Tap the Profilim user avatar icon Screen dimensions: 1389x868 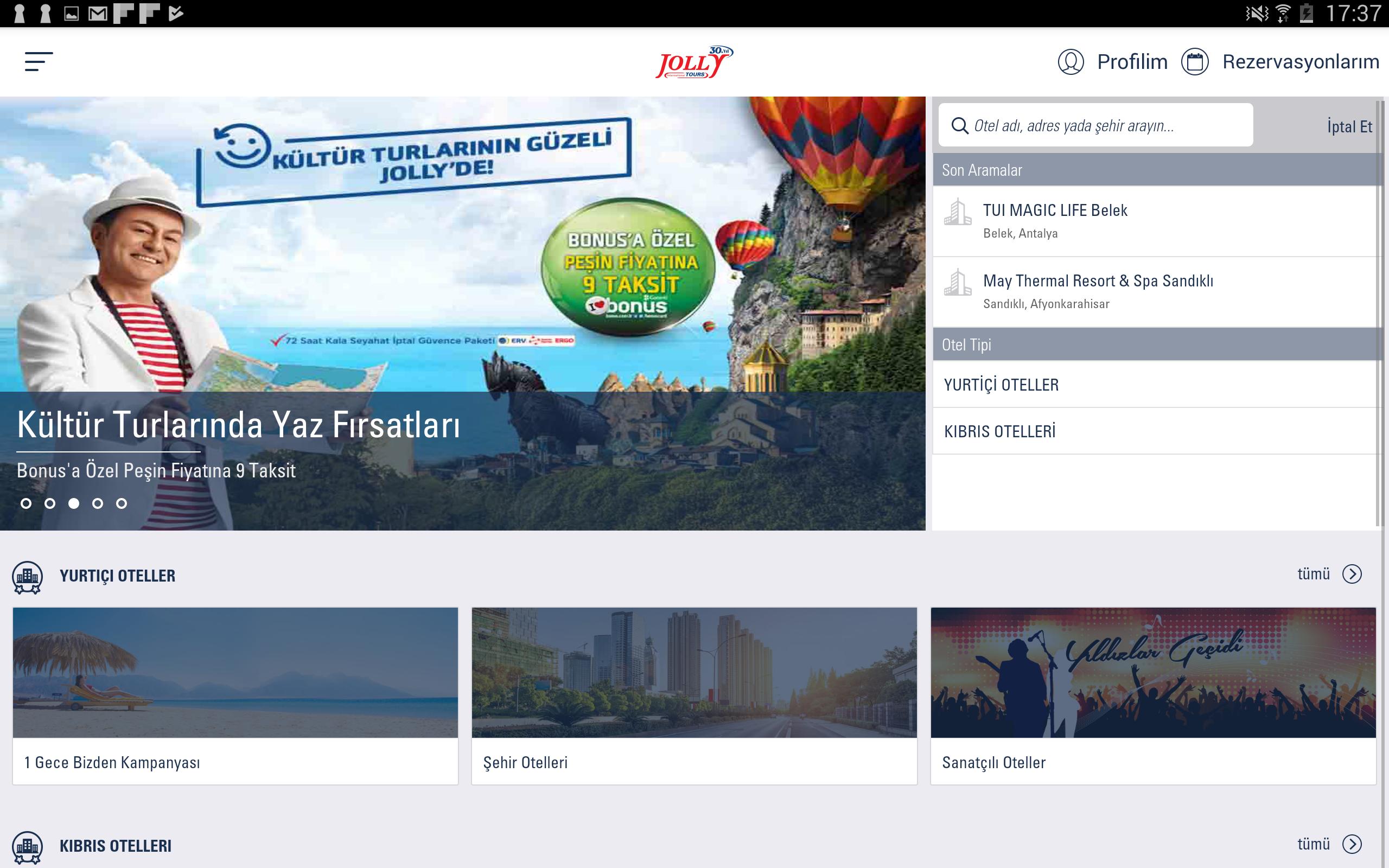click(1071, 62)
